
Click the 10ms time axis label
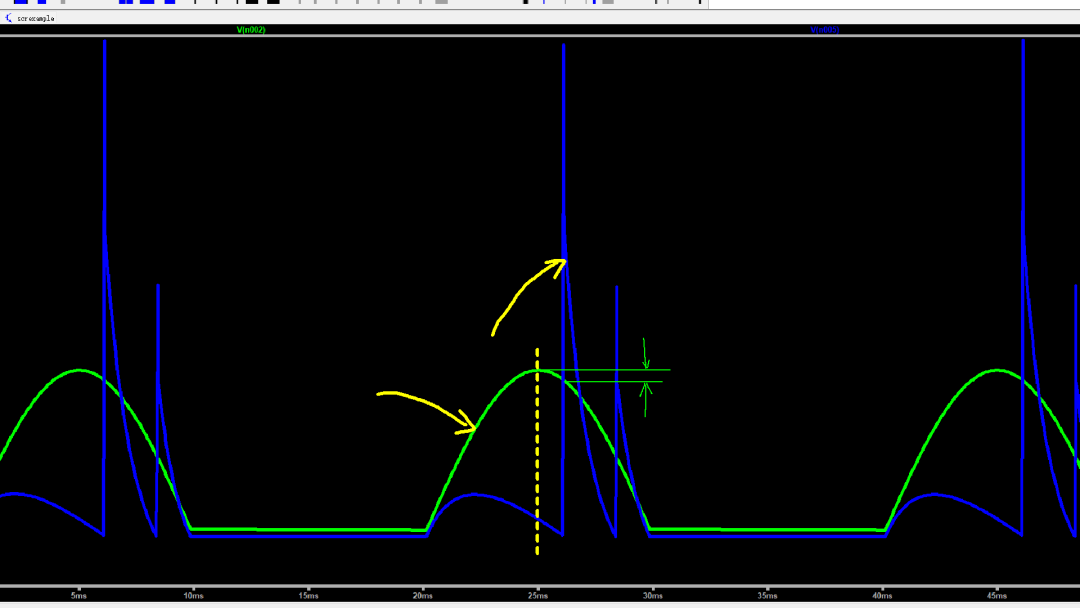click(193, 595)
